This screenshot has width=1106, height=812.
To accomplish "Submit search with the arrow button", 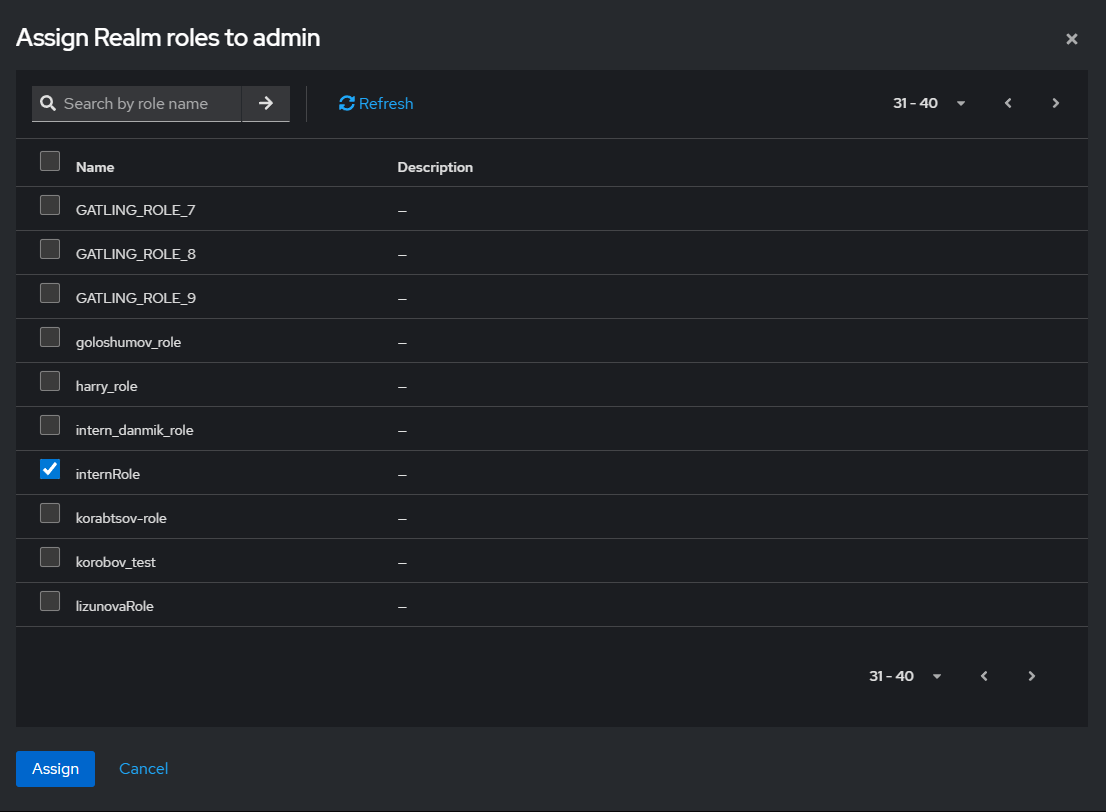I will 266,104.
